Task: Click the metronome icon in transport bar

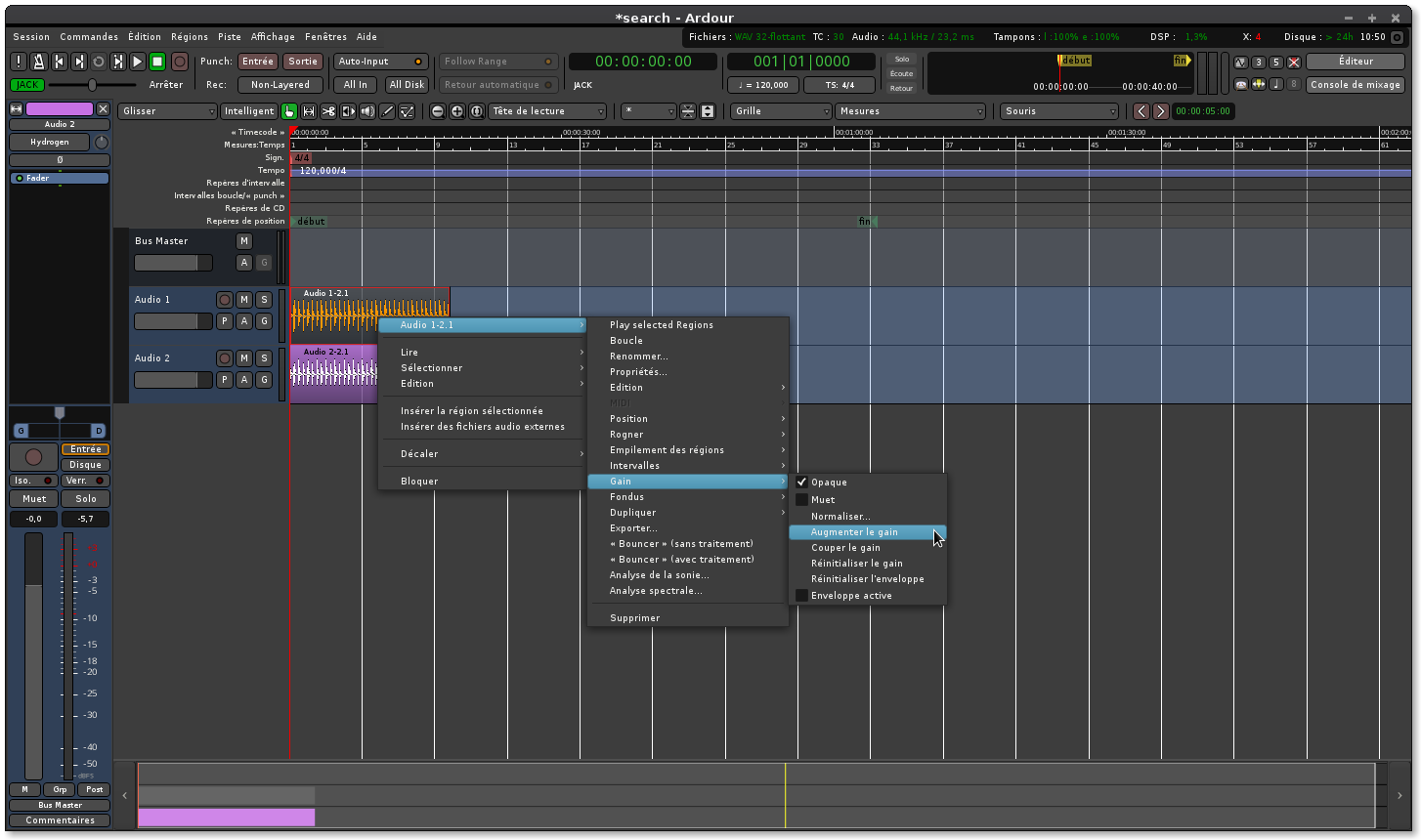Action: pos(39,62)
